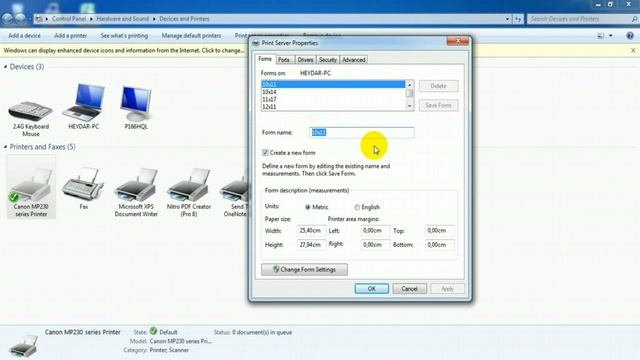Click Add a device in toolbar
This screenshot has height=360, width=640.
[24, 36]
